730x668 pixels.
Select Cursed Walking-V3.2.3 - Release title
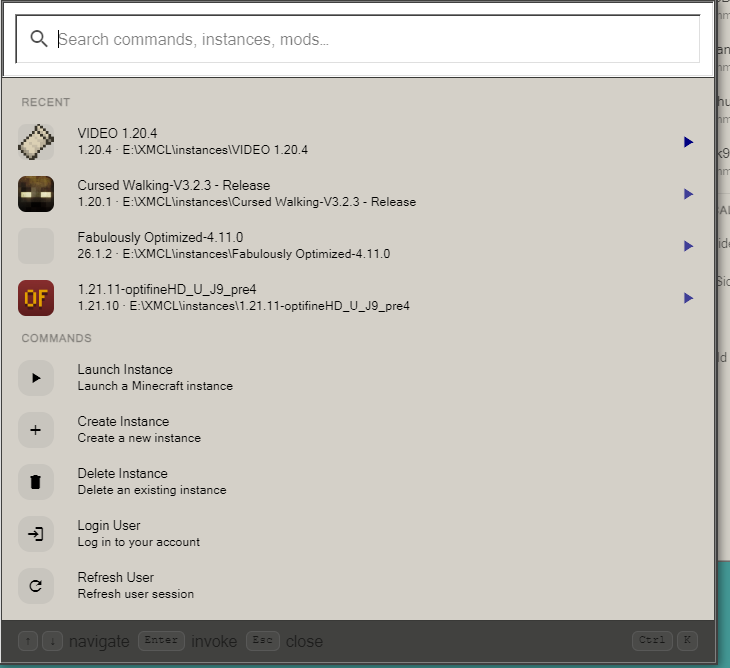tap(174, 185)
